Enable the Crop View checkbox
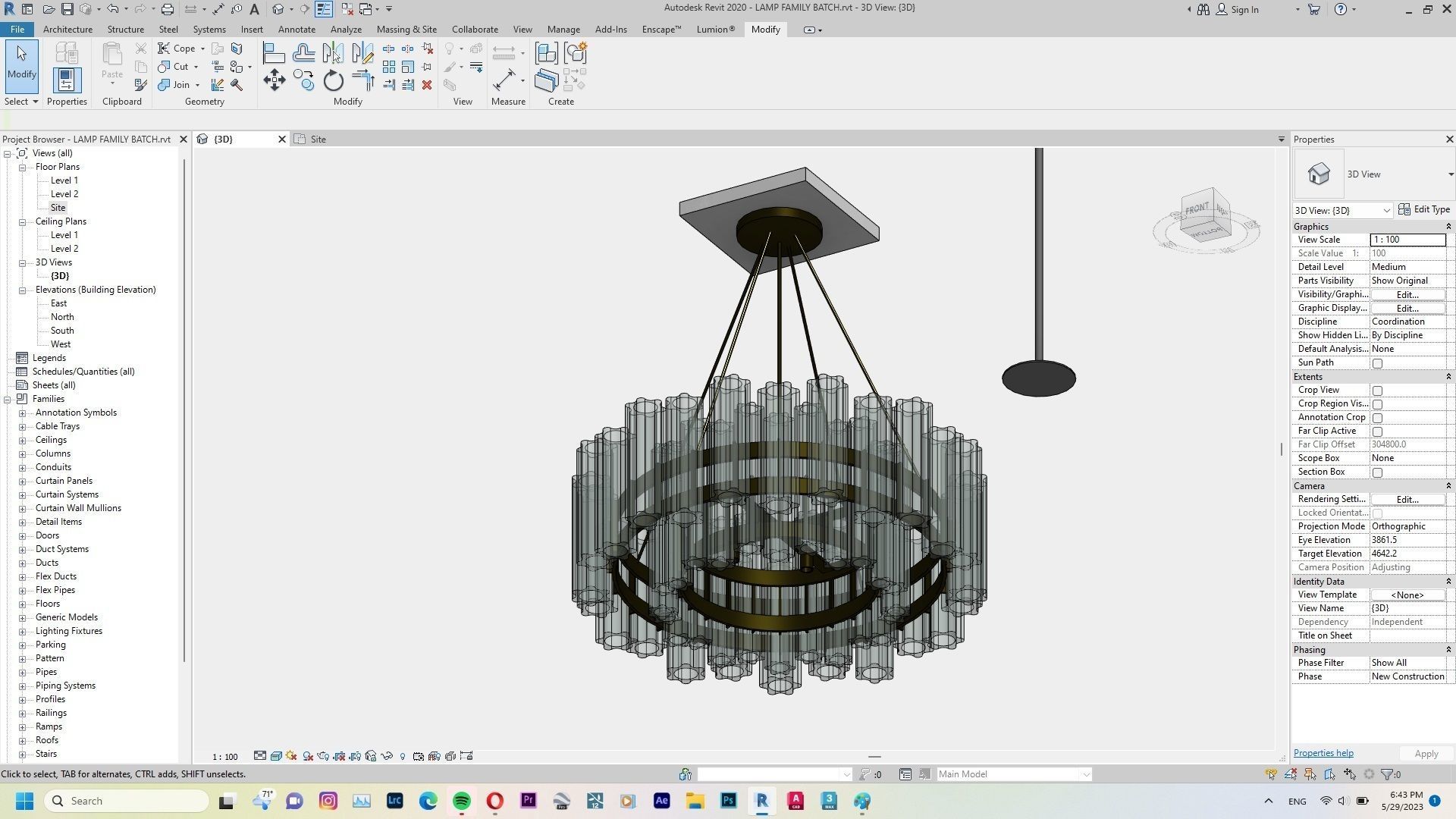This screenshot has height=819, width=1456. (1377, 391)
